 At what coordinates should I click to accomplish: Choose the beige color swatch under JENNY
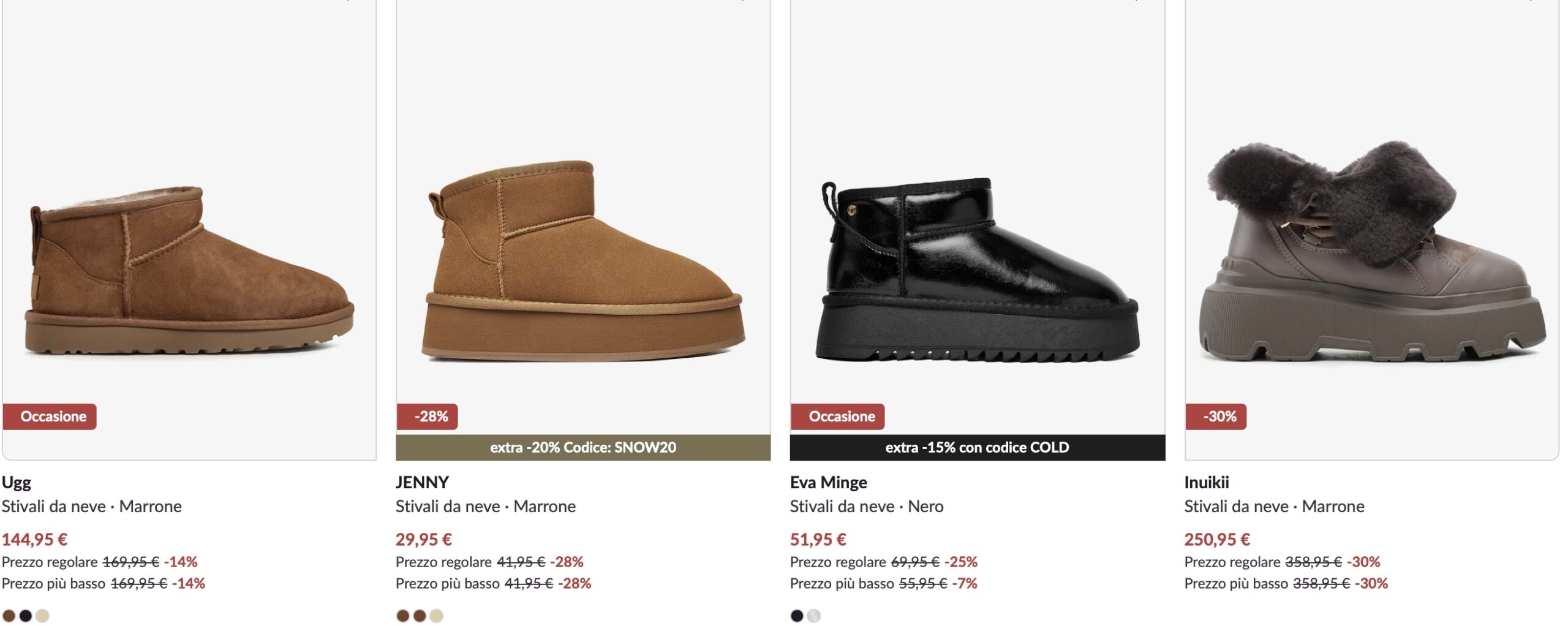(436, 616)
